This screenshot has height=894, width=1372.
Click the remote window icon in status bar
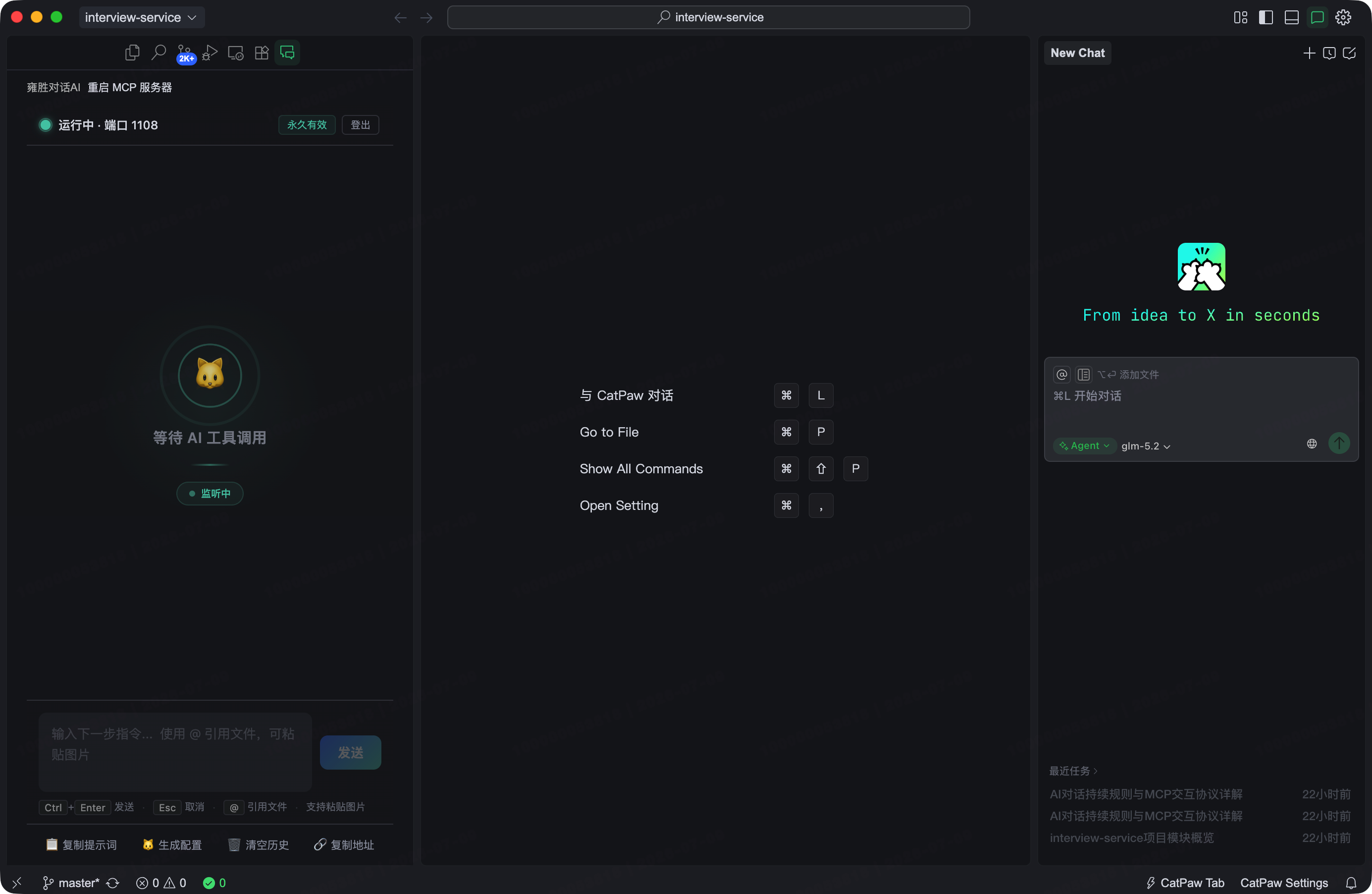pyautogui.click(x=17, y=883)
